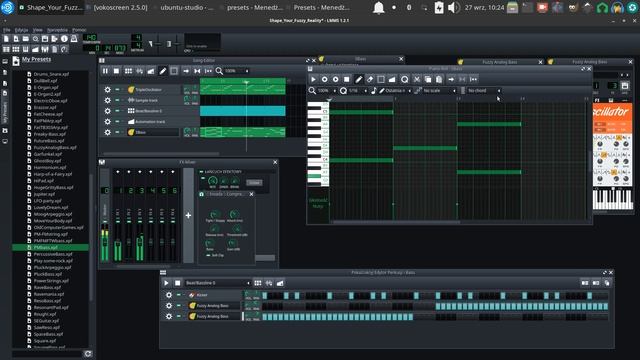This screenshot has width=640, height=360.
Task: Click the TripleOscillator track name button
Action: (153, 90)
